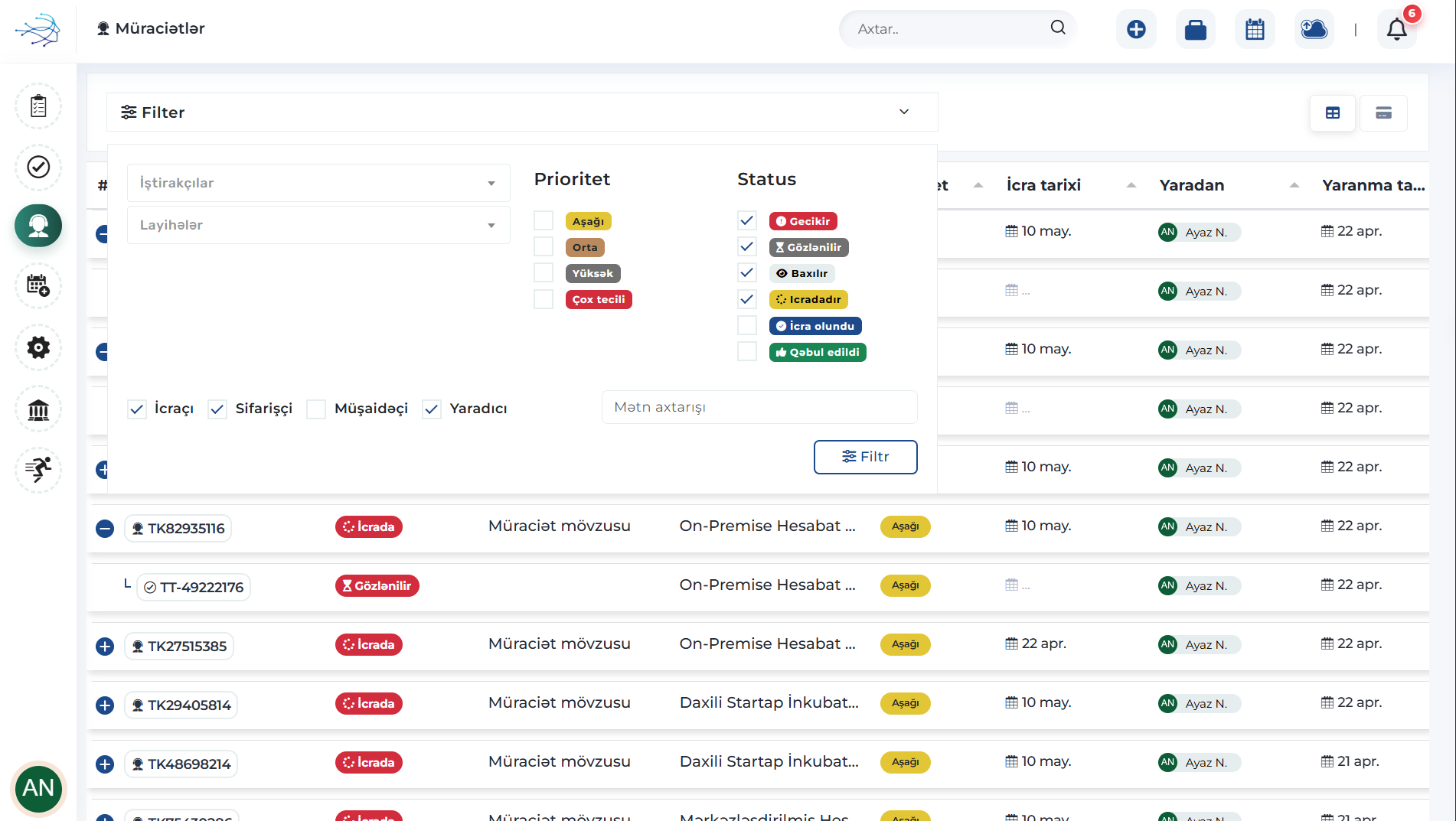Check the Müşaidəçi role checkbox
The height and width of the screenshot is (821, 1456).
click(x=316, y=409)
